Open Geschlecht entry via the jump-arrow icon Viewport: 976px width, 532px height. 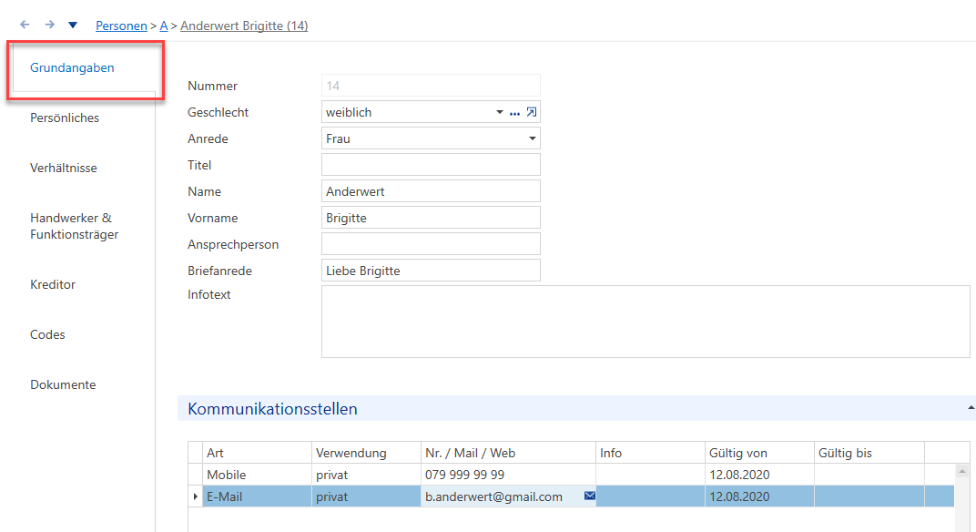531,113
